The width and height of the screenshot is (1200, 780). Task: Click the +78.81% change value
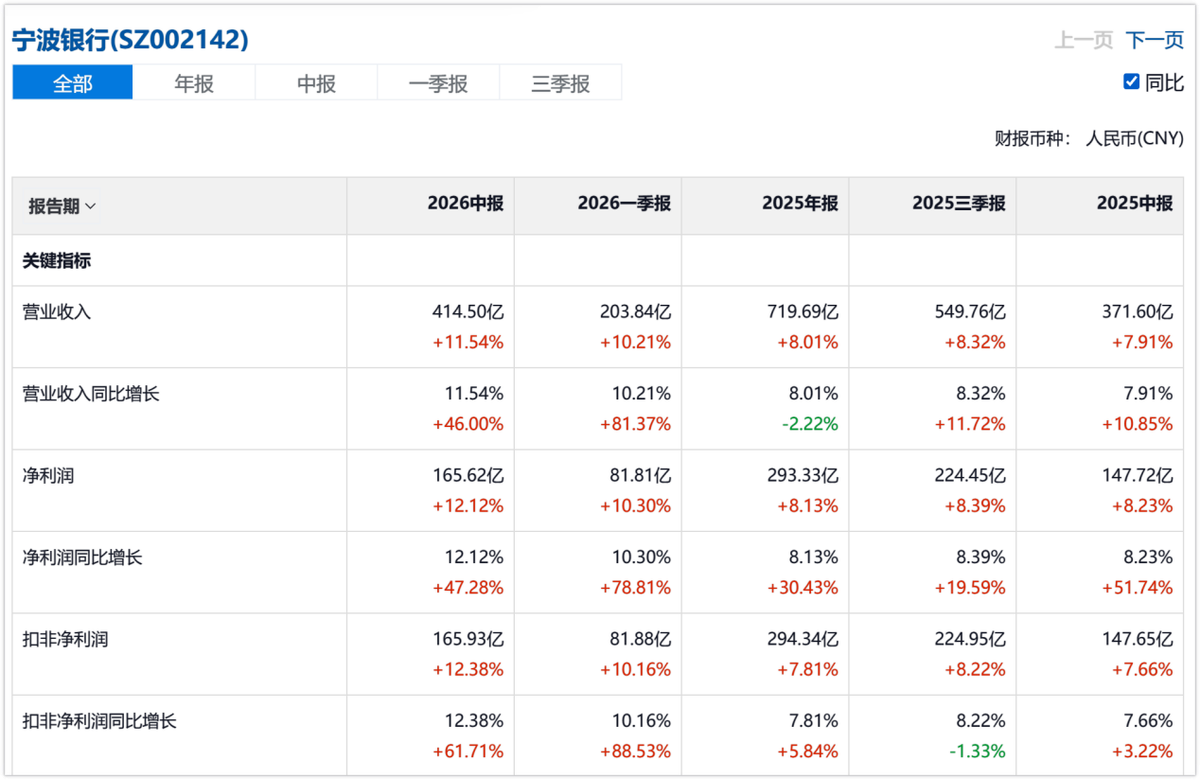click(635, 587)
